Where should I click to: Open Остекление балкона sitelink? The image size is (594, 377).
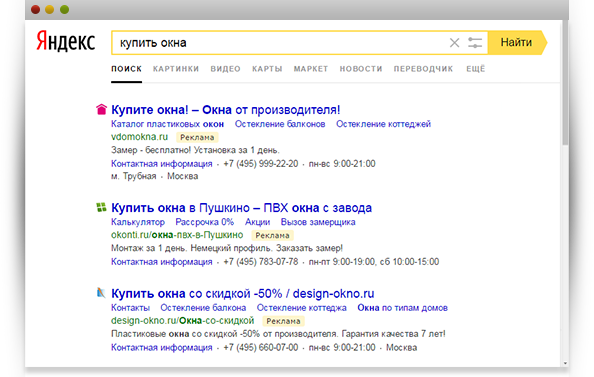203,308
